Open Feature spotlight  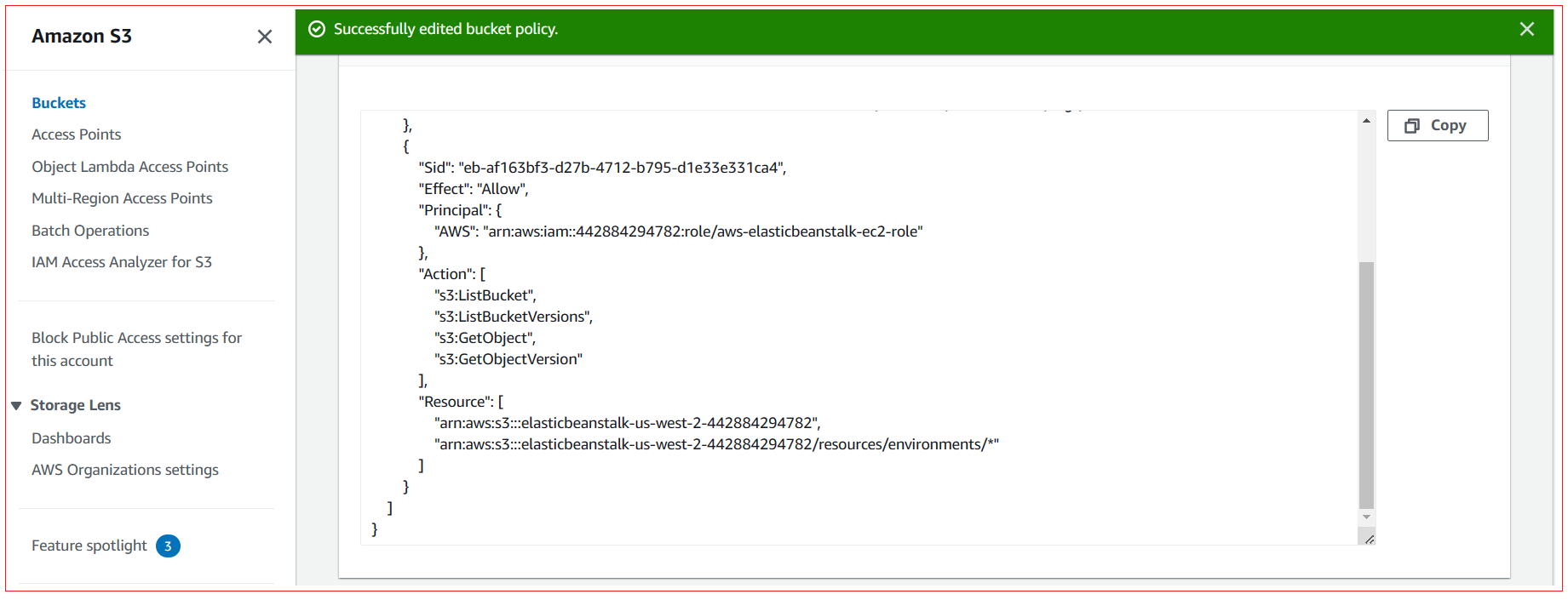[89, 546]
